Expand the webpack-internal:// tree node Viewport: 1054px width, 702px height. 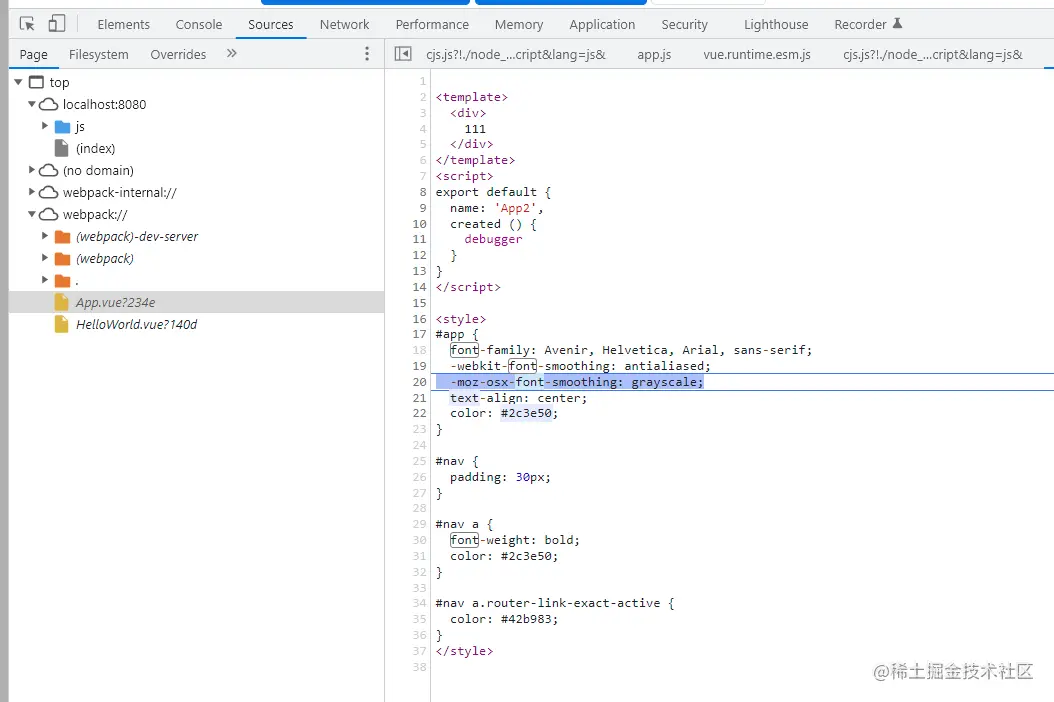32,192
